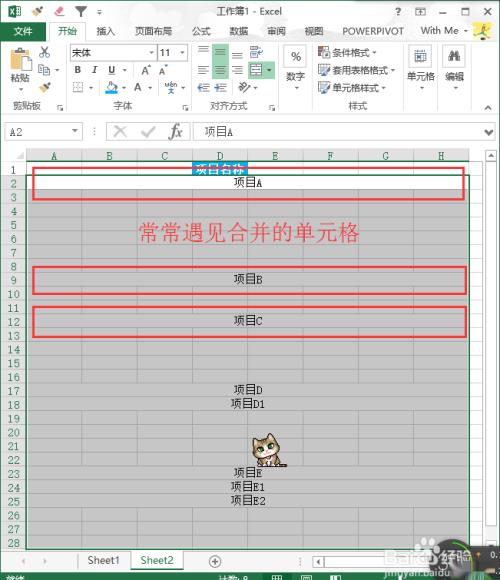
Task: Open the 剪贴板 dialog launcher
Action: [x=60, y=108]
